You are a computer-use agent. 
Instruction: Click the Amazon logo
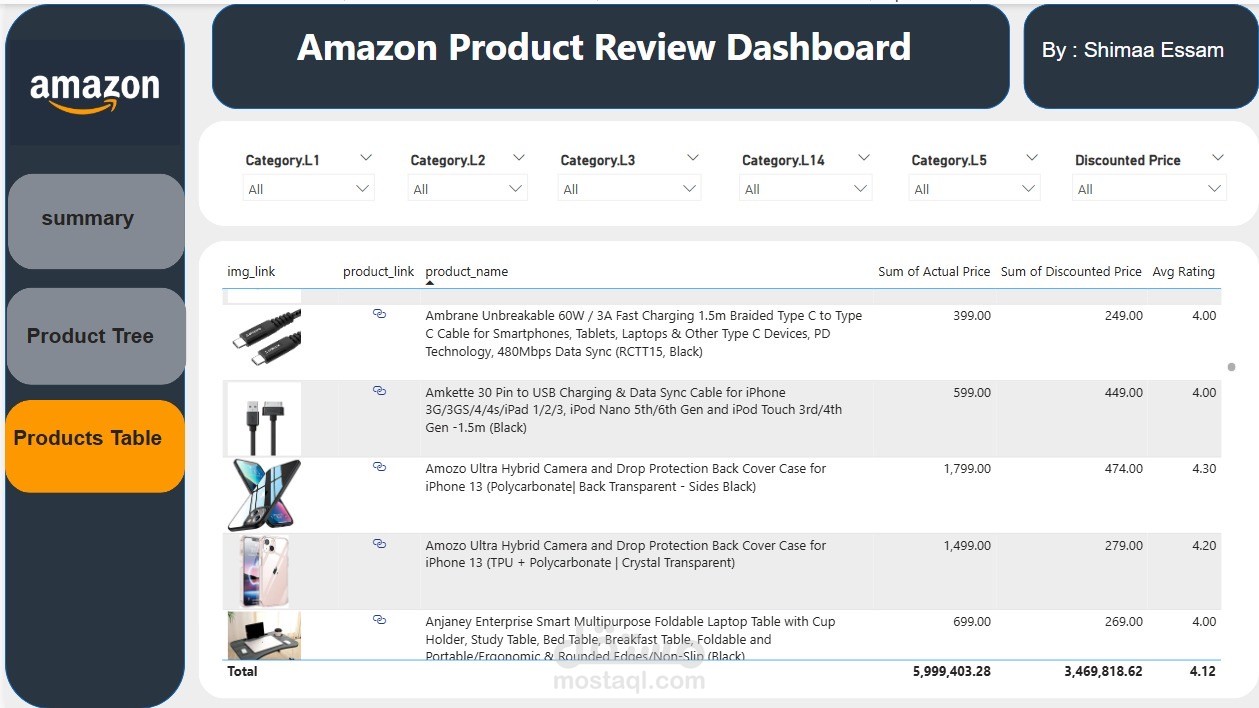95,93
